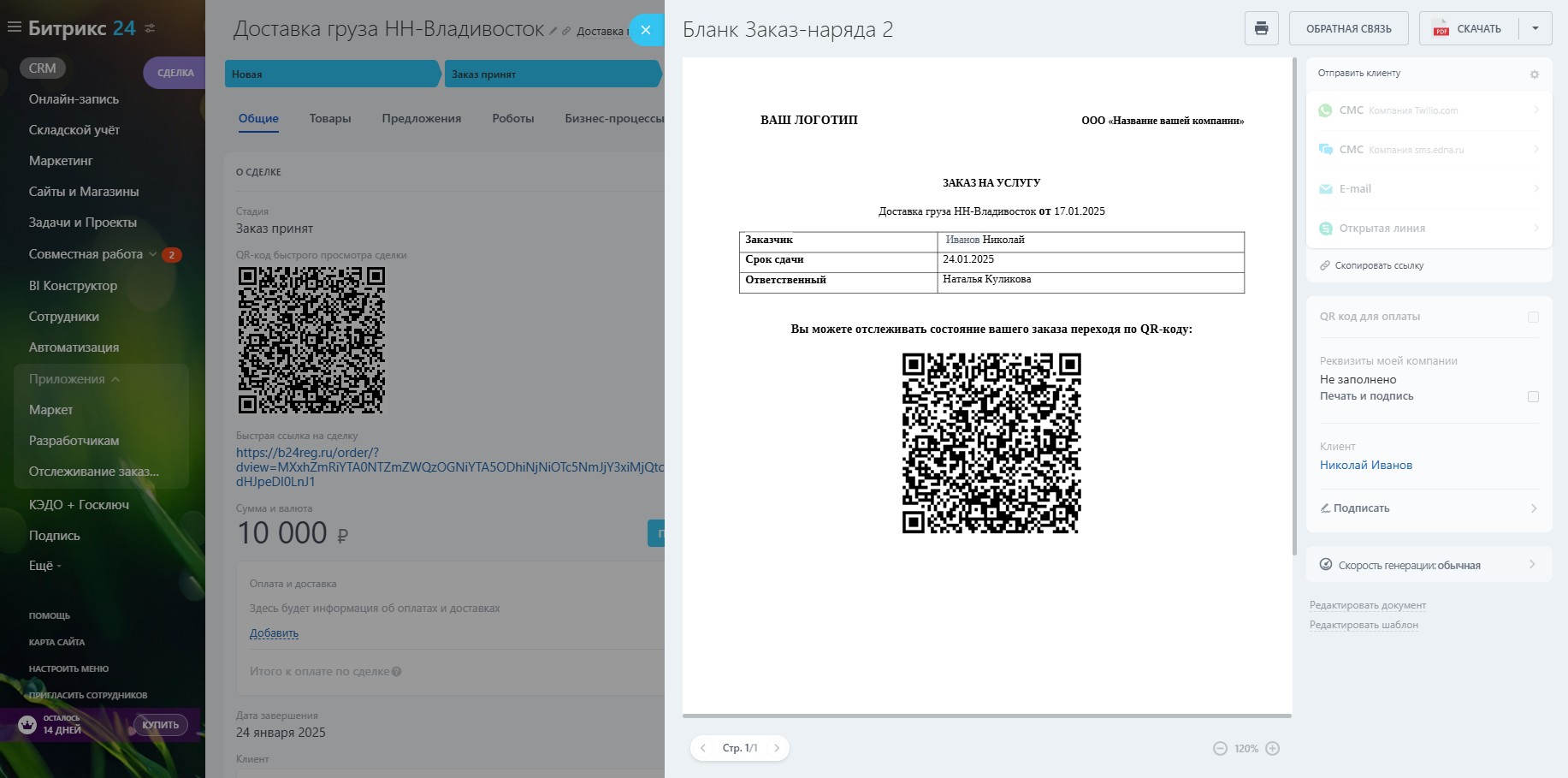Click the WhatsApp SMS Twilio icon

coord(1325,110)
